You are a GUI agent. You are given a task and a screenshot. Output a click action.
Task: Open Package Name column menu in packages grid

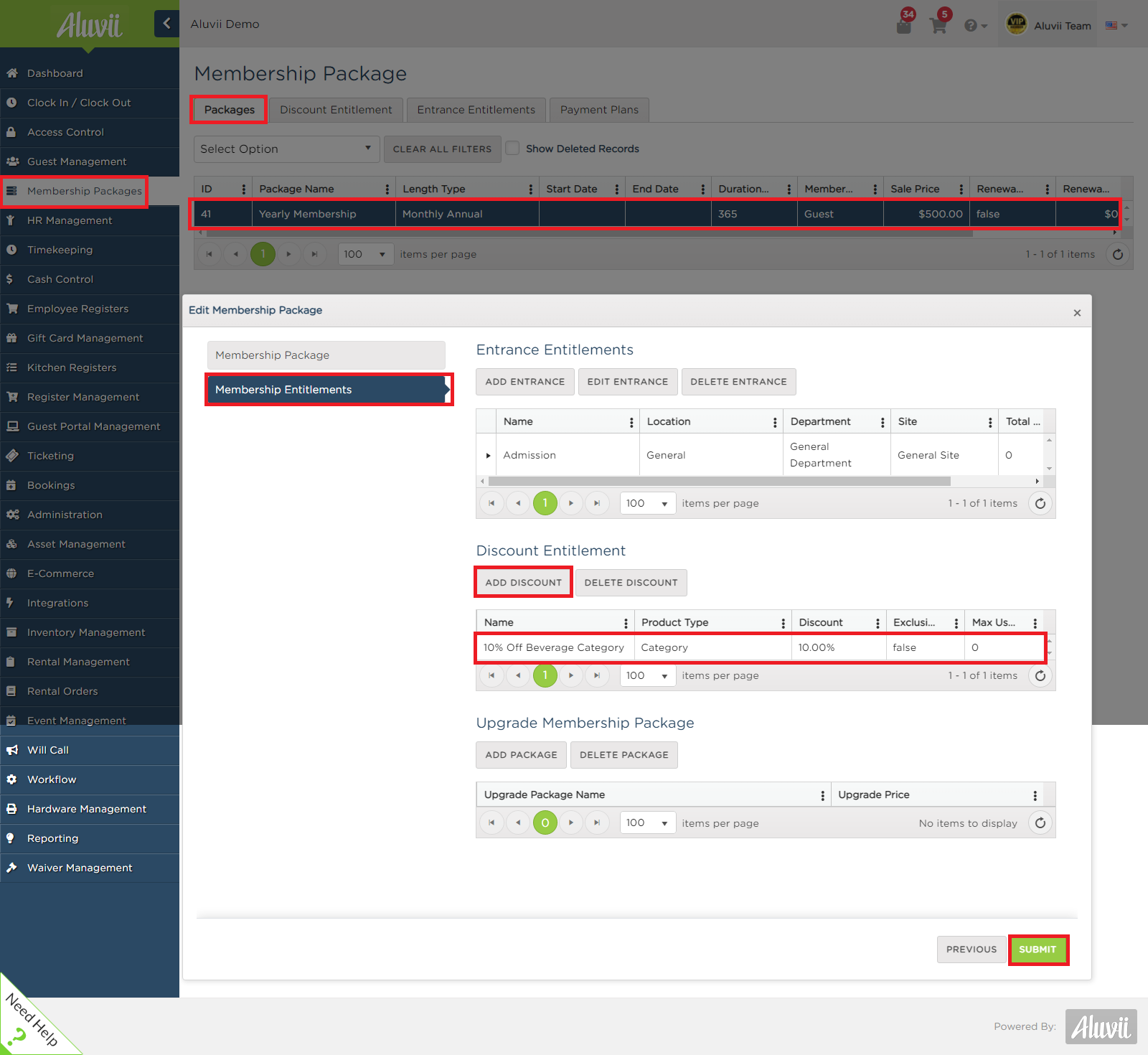[387, 189]
